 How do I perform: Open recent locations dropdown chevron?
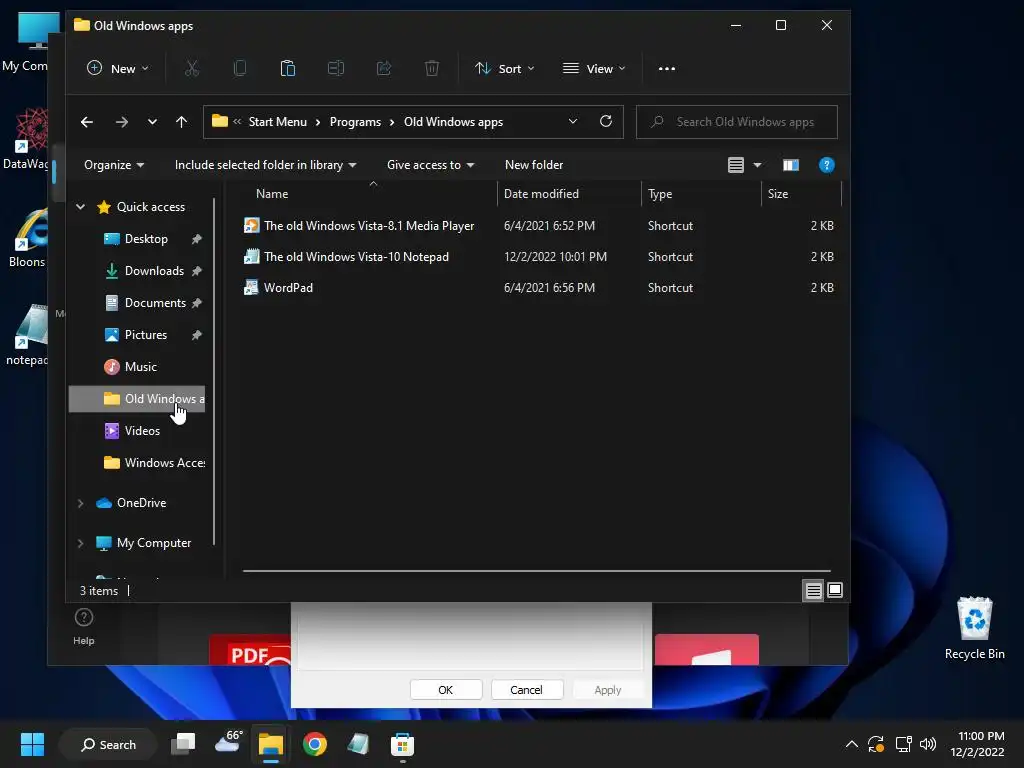tap(152, 122)
